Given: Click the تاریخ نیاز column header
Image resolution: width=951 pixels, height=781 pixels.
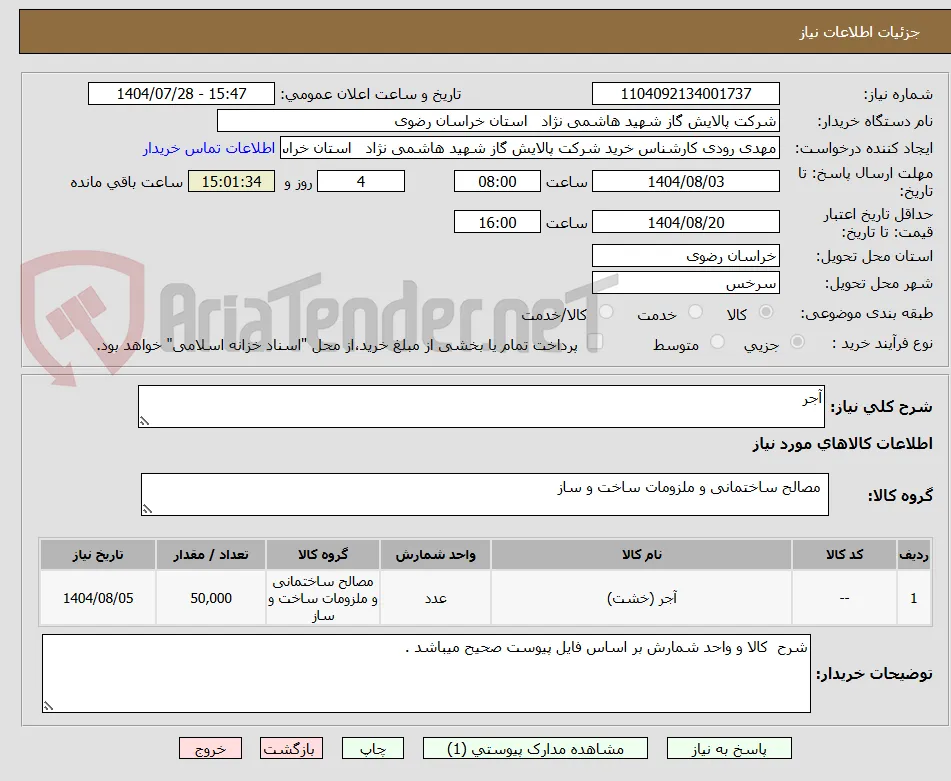Looking at the screenshot, I should click(98, 555).
